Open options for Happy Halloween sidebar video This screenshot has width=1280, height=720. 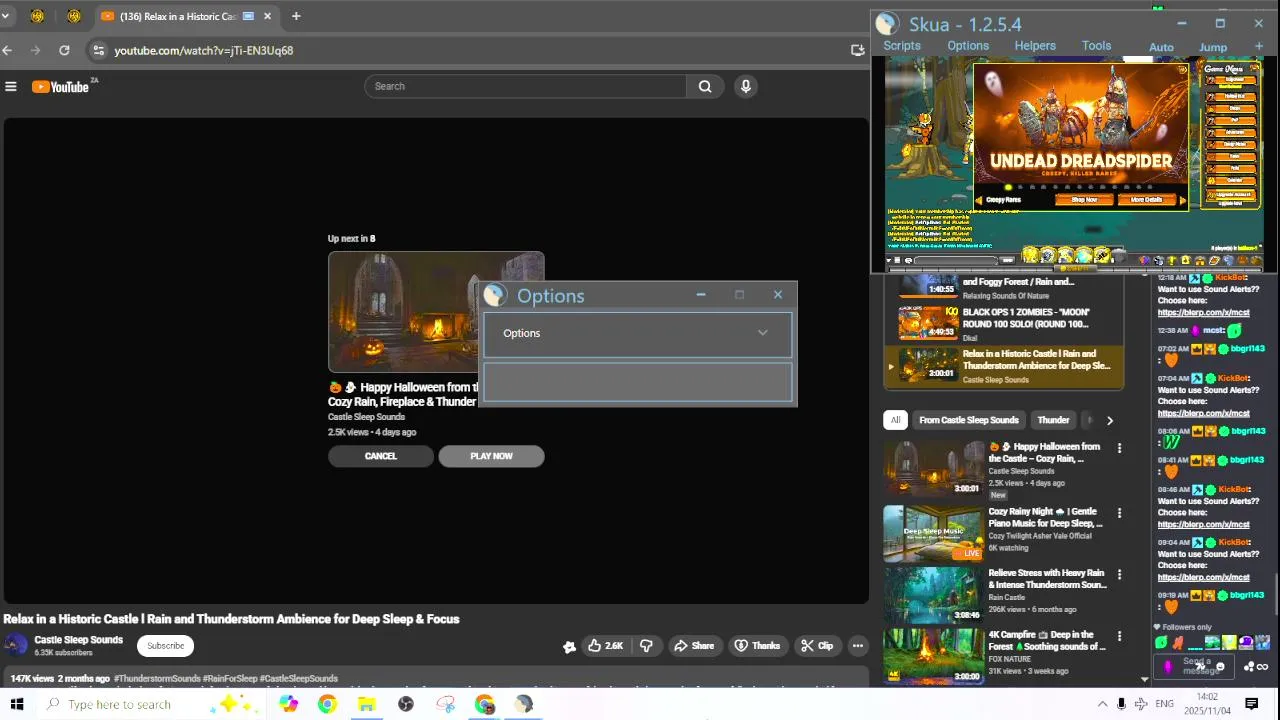click(x=1119, y=449)
